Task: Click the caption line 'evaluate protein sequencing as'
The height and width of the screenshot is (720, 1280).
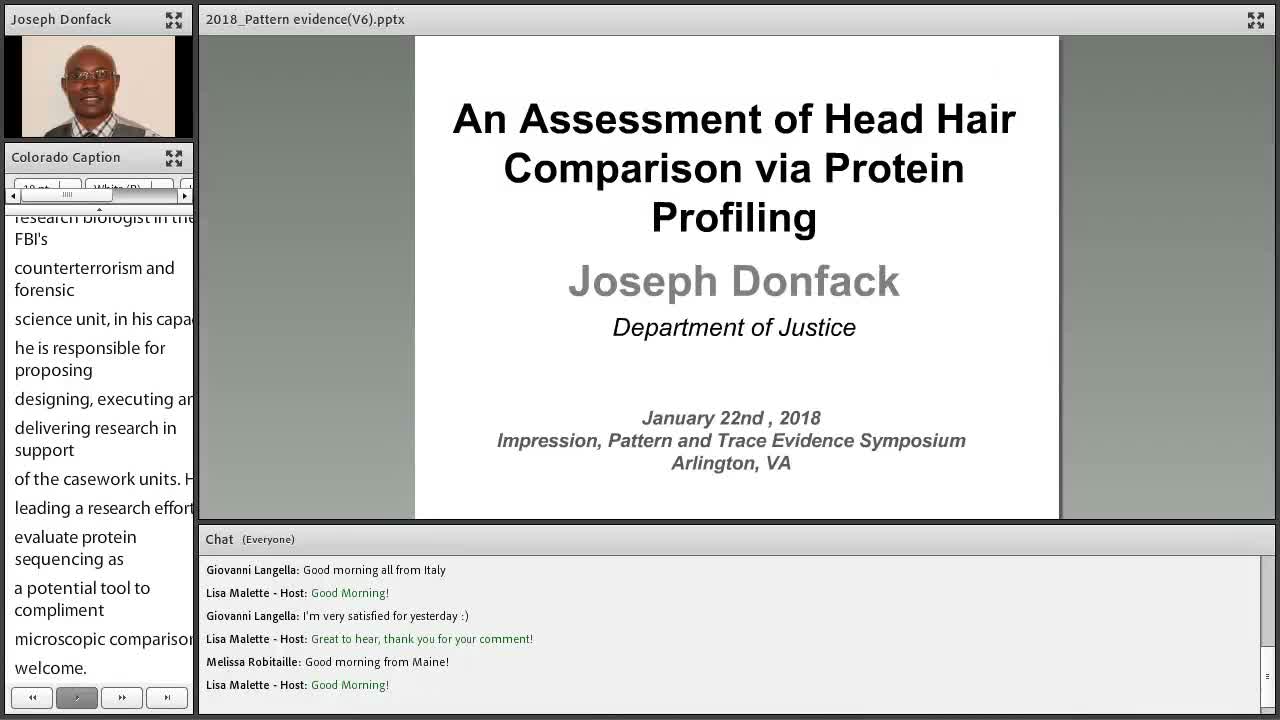Action: pyautogui.click(x=75, y=548)
